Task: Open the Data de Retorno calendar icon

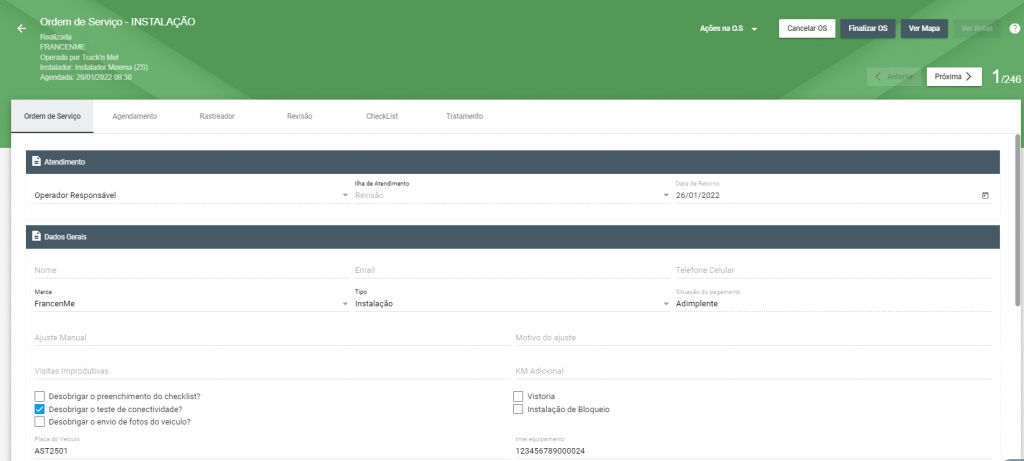Action: pos(985,195)
